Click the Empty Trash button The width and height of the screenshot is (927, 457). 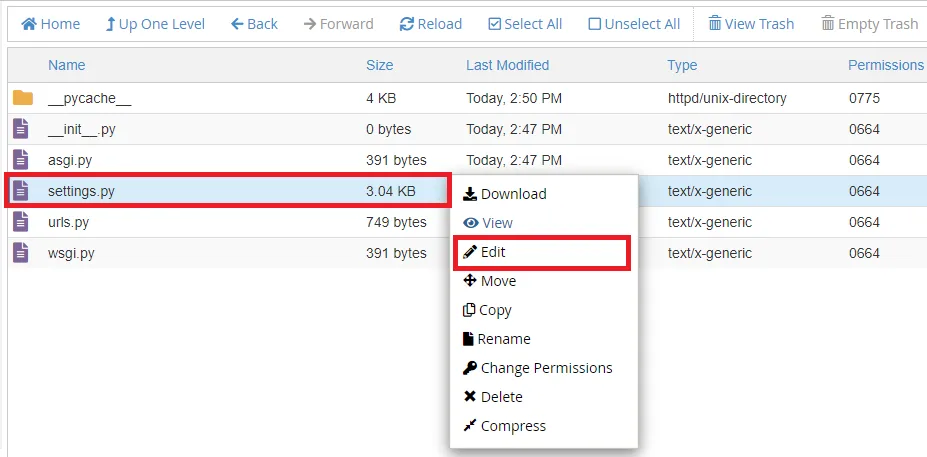point(869,24)
